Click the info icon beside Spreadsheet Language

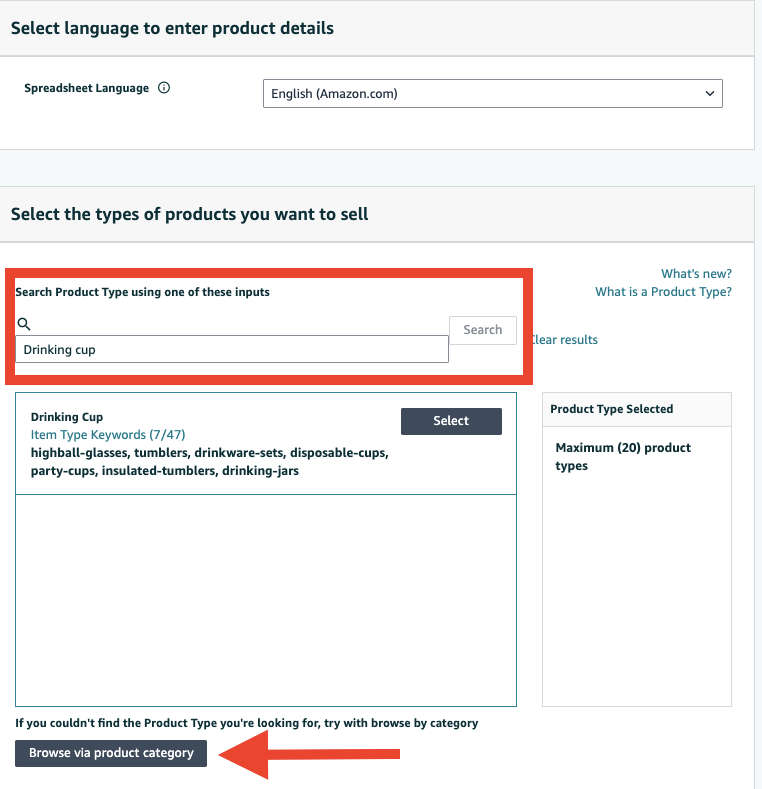click(164, 88)
